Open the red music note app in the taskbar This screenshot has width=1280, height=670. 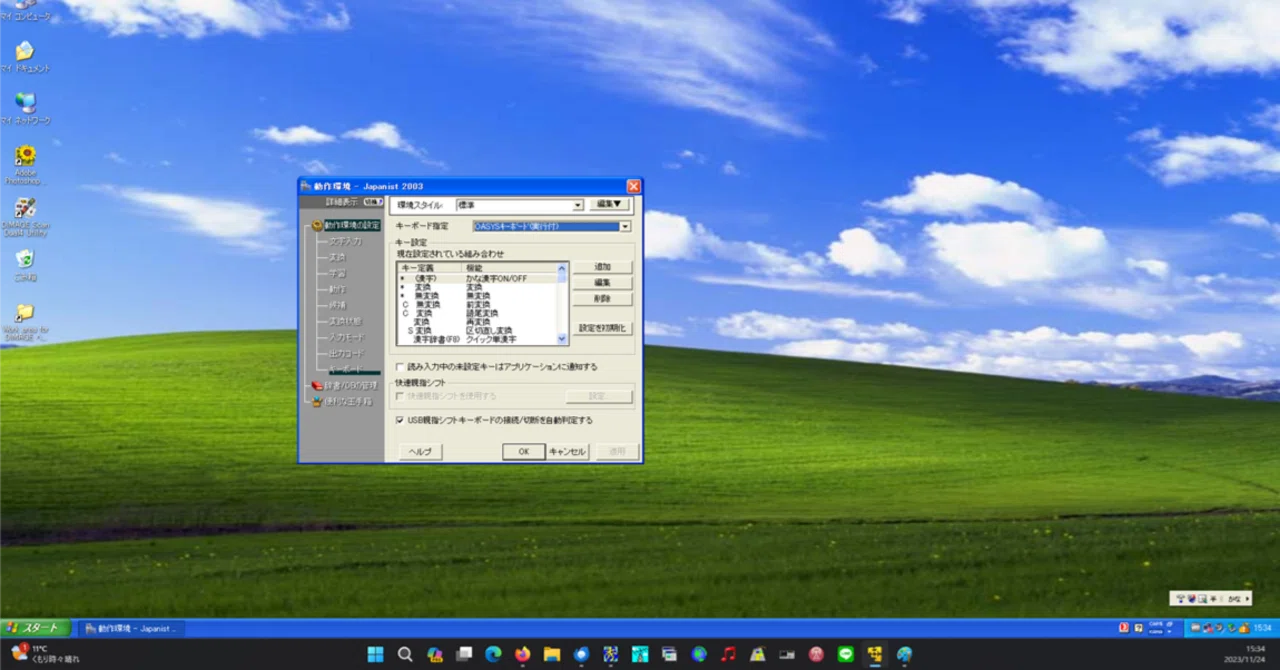(728, 654)
